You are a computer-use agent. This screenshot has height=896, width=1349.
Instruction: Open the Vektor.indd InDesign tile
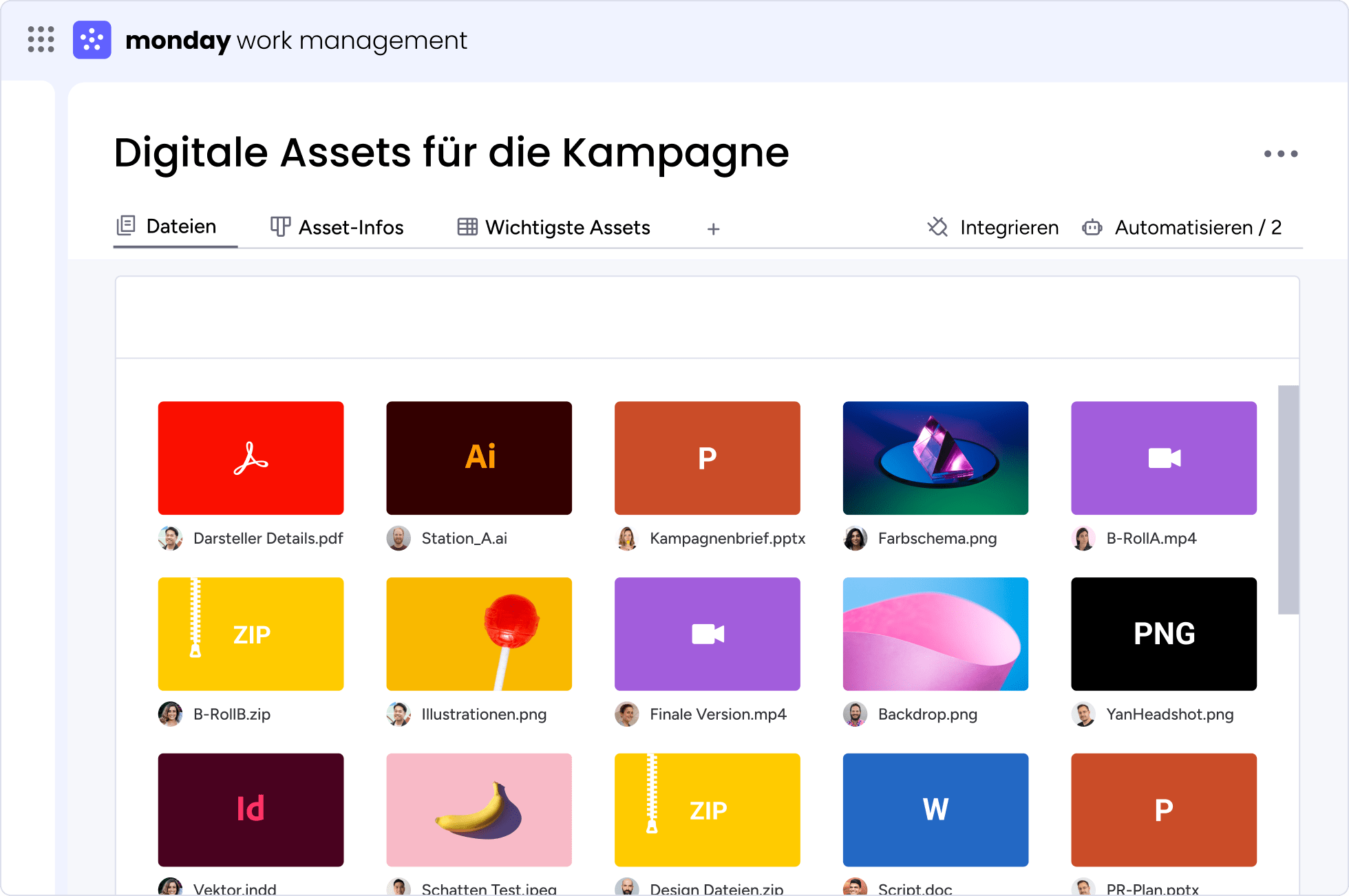[251, 810]
